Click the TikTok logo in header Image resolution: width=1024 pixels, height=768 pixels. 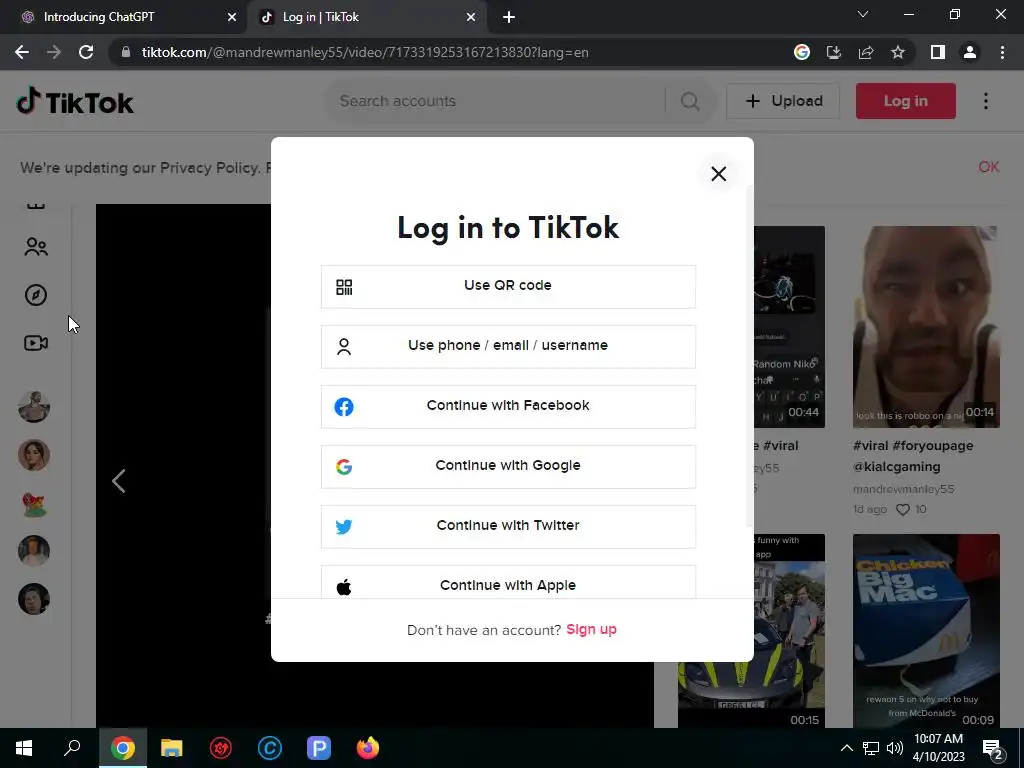coord(75,101)
